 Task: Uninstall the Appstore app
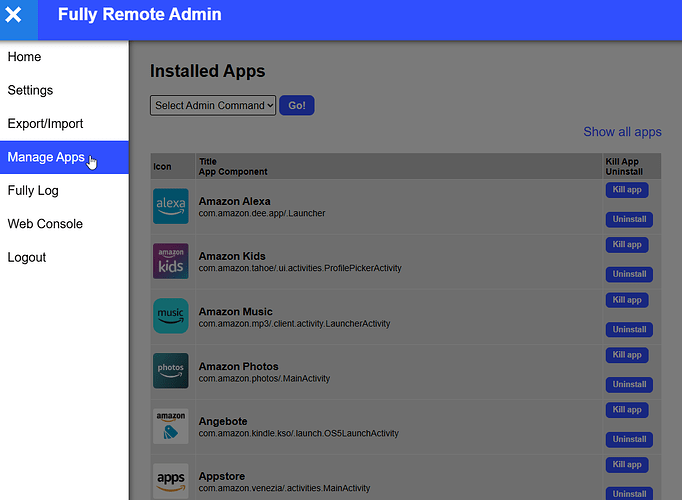tap(629, 493)
